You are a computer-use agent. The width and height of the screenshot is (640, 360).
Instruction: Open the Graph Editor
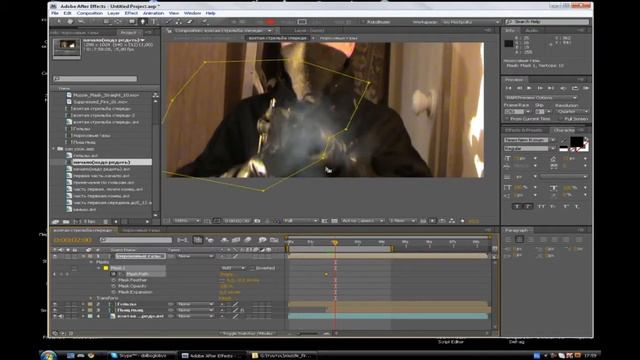274,240
